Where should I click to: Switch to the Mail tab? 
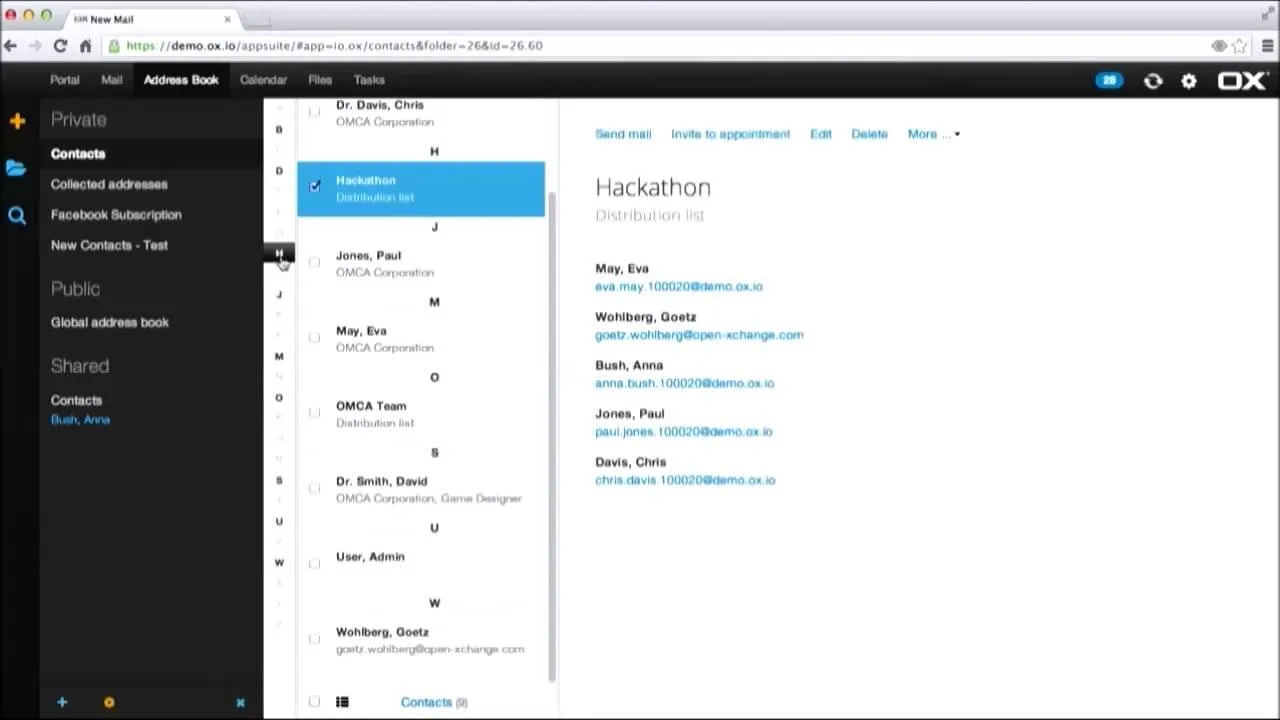(x=112, y=80)
